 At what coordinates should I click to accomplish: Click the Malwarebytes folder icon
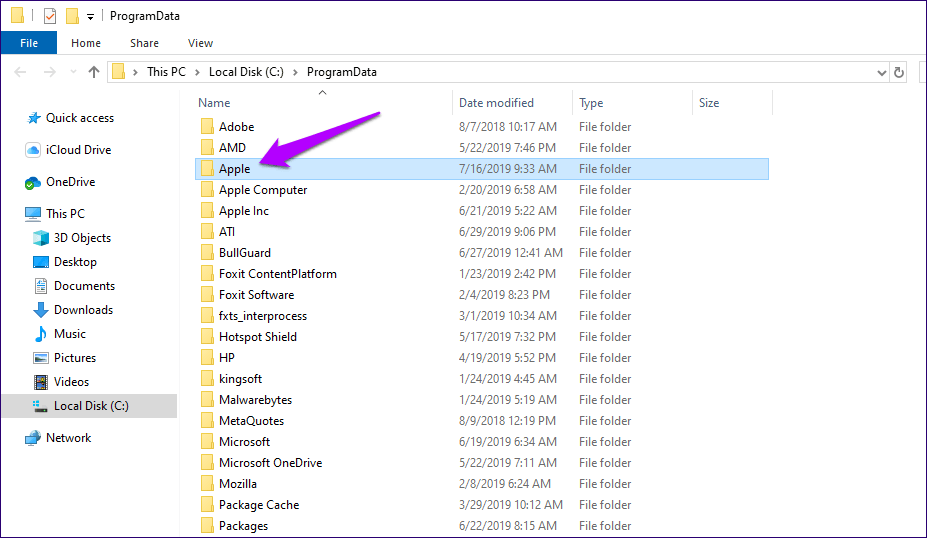click(x=207, y=400)
